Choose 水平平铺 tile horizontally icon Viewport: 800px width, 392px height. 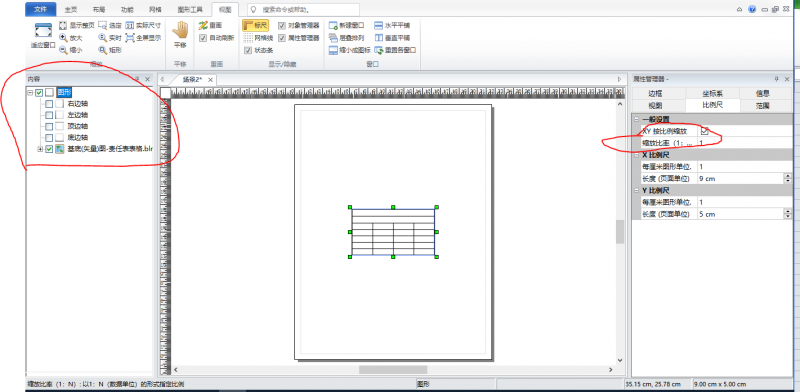click(x=379, y=25)
